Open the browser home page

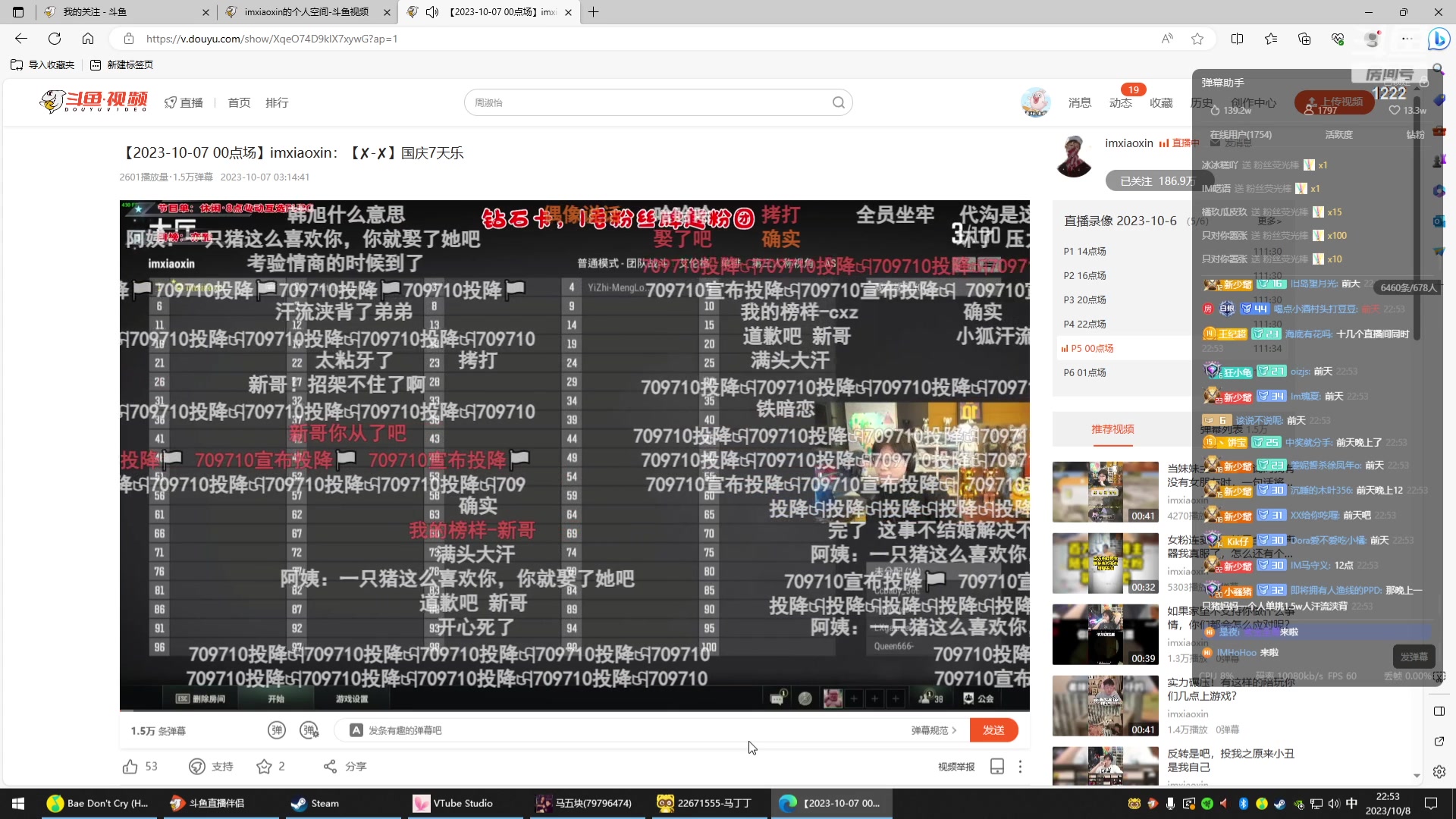(x=88, y=39)
